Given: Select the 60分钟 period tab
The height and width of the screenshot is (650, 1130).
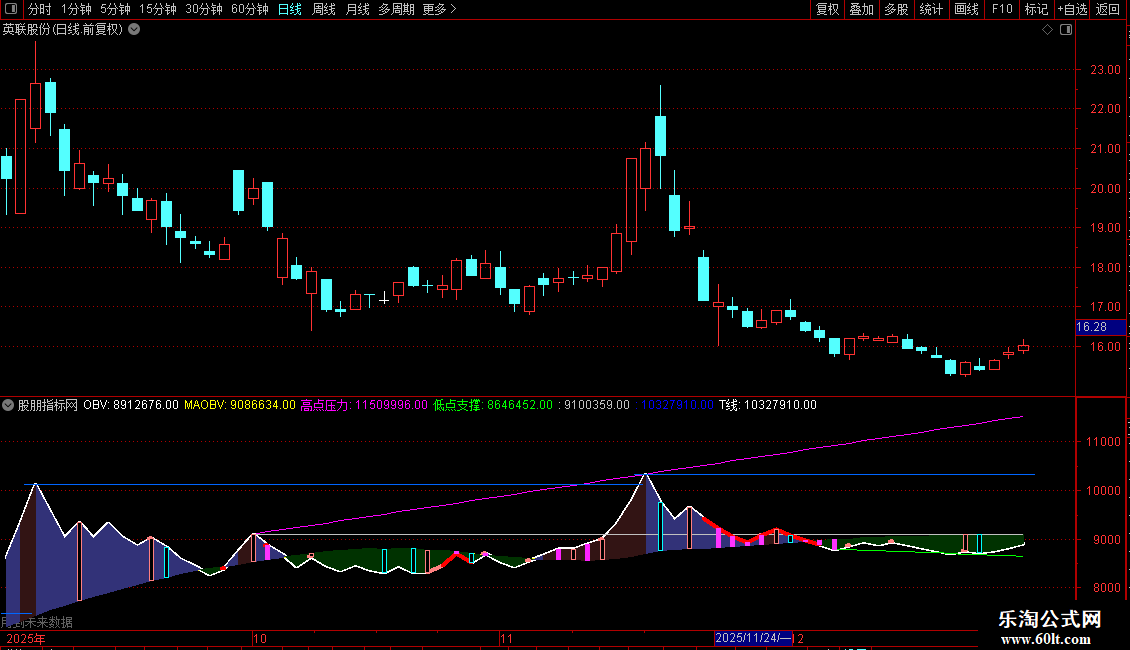Looking at the screenshot, I should [249, 9].
